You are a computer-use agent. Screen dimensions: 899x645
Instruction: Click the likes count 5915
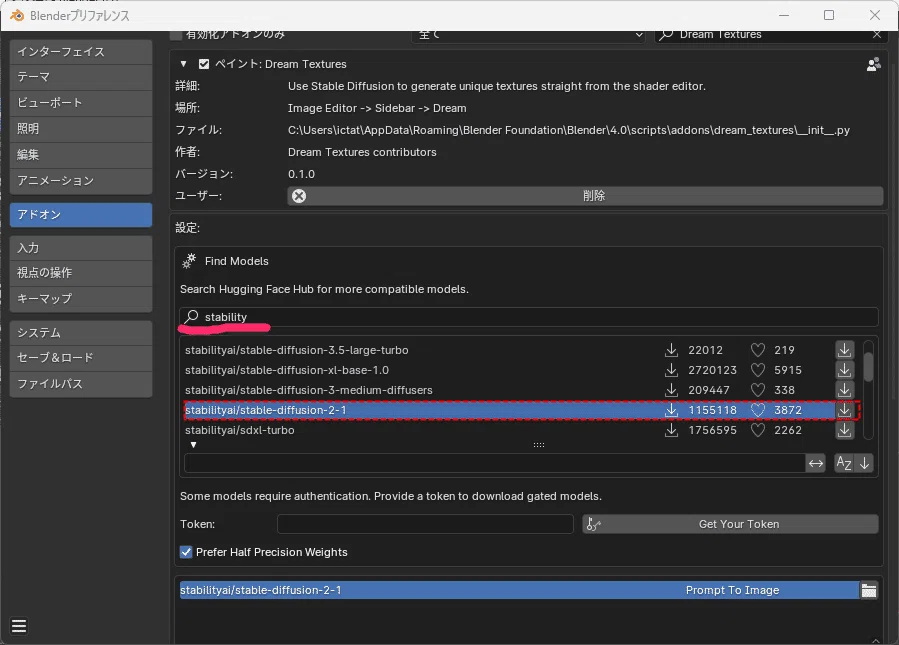pyautogui.click(x=788, y=370)
